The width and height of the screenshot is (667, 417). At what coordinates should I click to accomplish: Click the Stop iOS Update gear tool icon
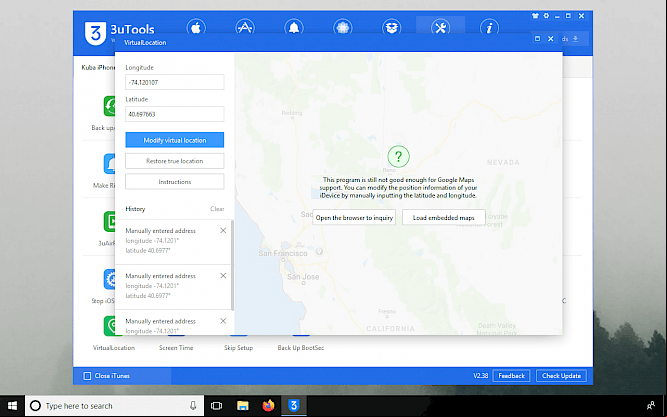[109, 279]
